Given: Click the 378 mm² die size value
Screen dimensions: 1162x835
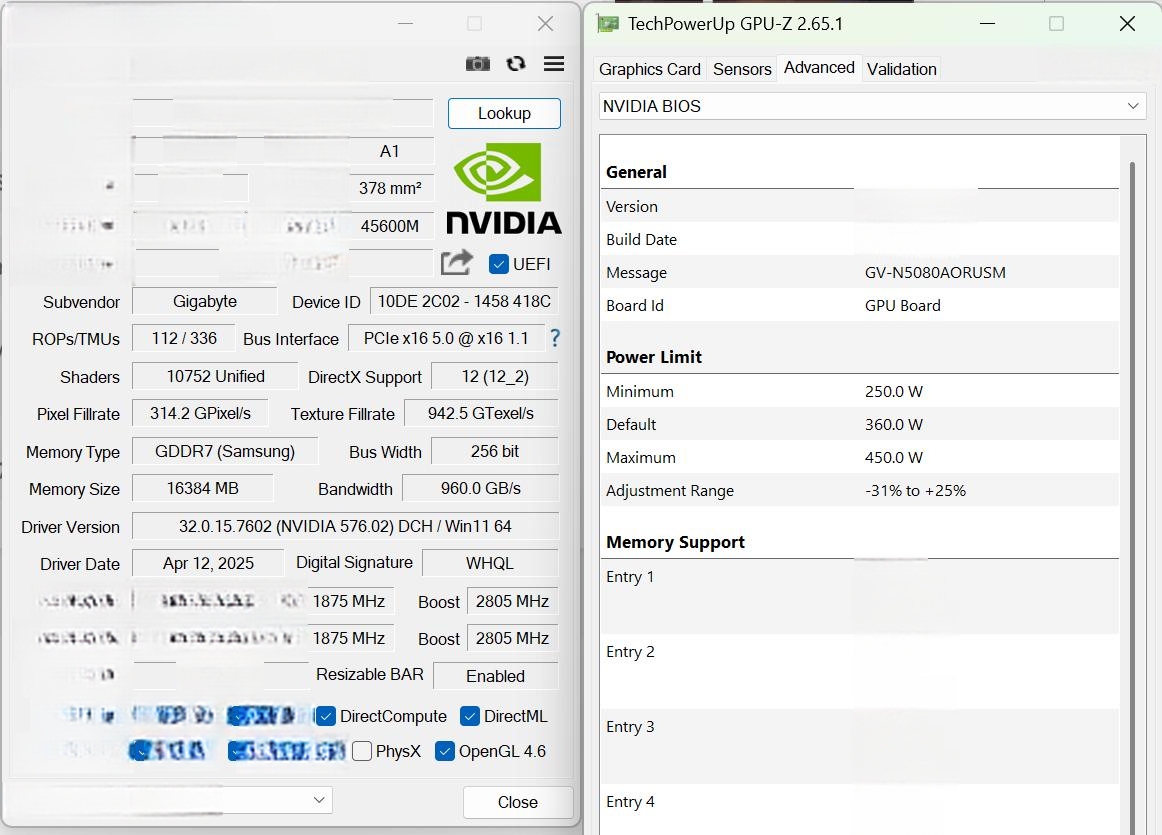Looking at the screenshot, I should (391, 188).
